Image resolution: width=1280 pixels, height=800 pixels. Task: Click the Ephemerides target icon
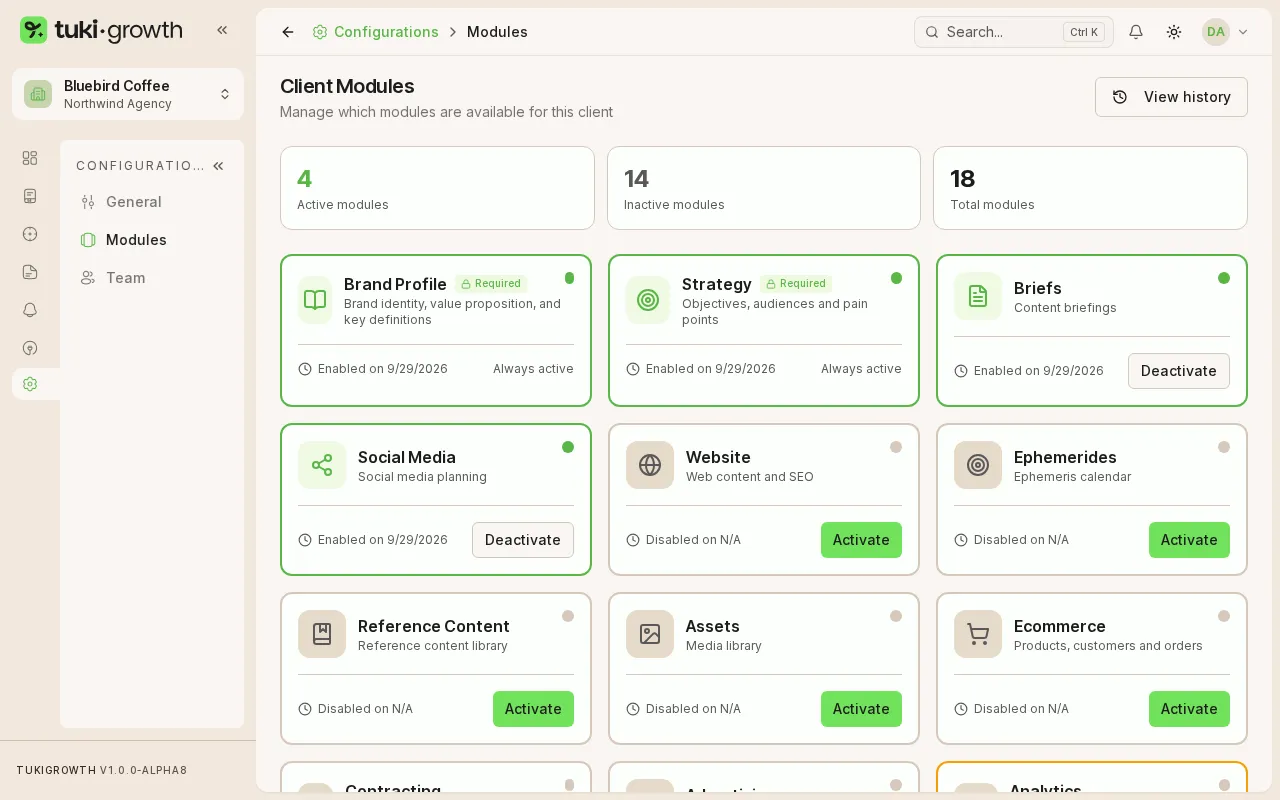tap(978, 465)
